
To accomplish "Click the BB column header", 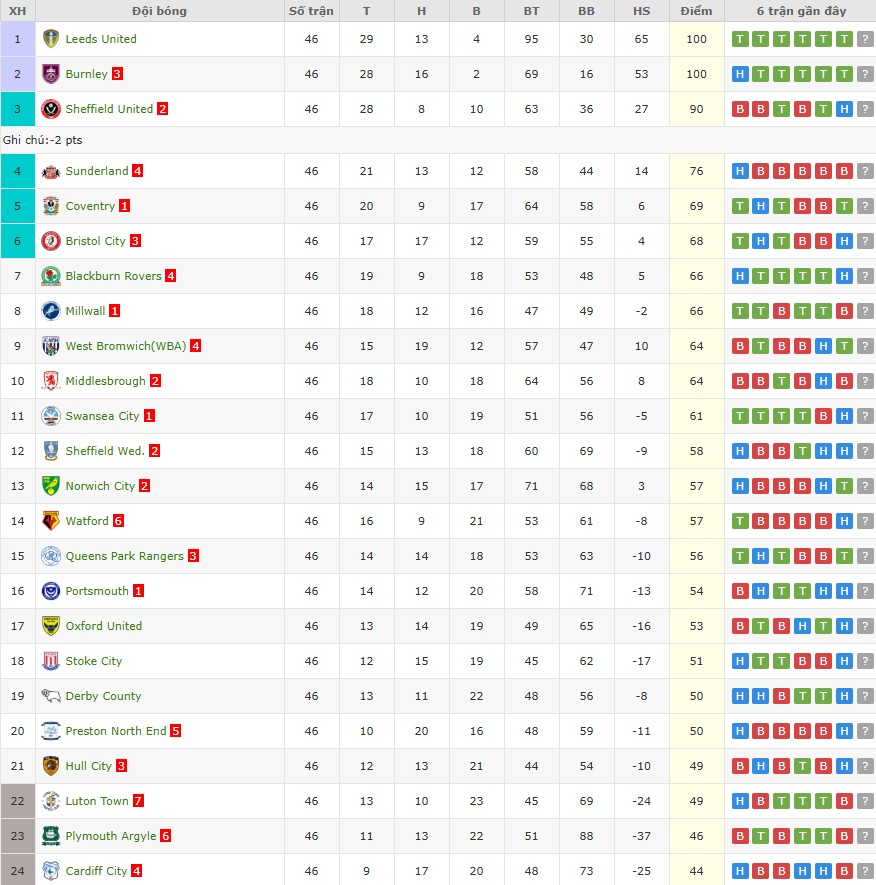I will pyautogui.click(x=586, y=11).
